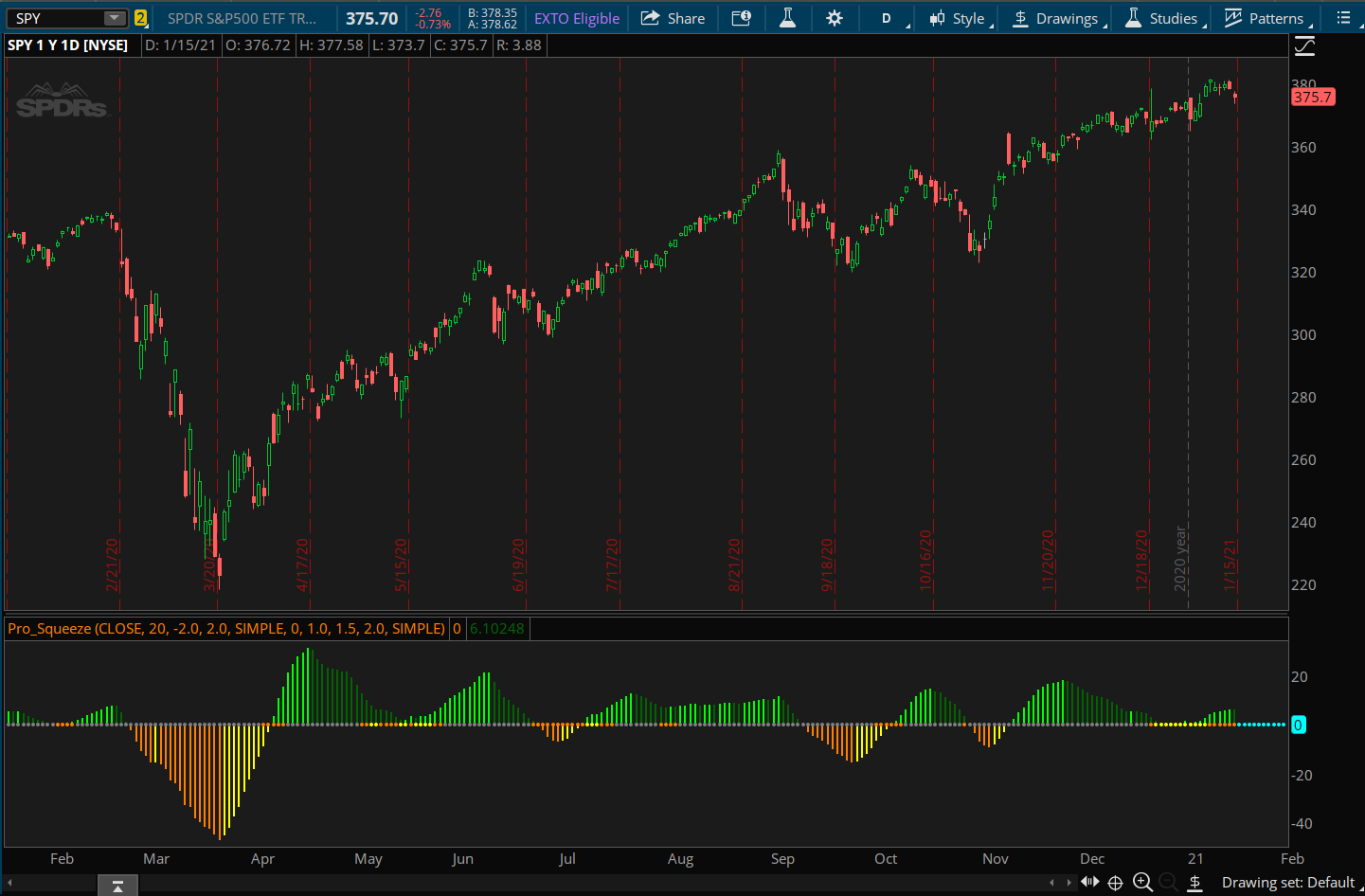This screenshot has height=896, width=1365.
Task: Expand the SPY symbol dropdown arrow
Action: click(x=114, y=18)
